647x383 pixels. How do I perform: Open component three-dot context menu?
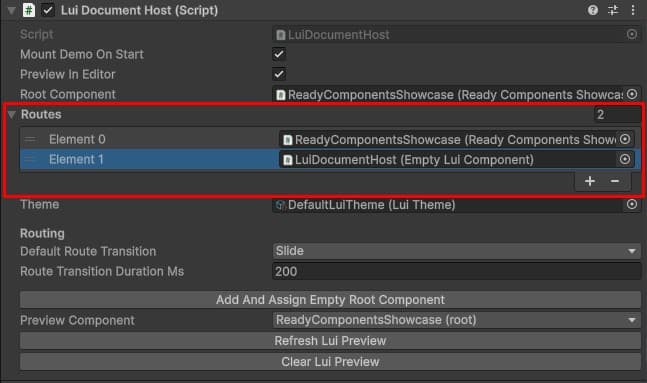633,10
